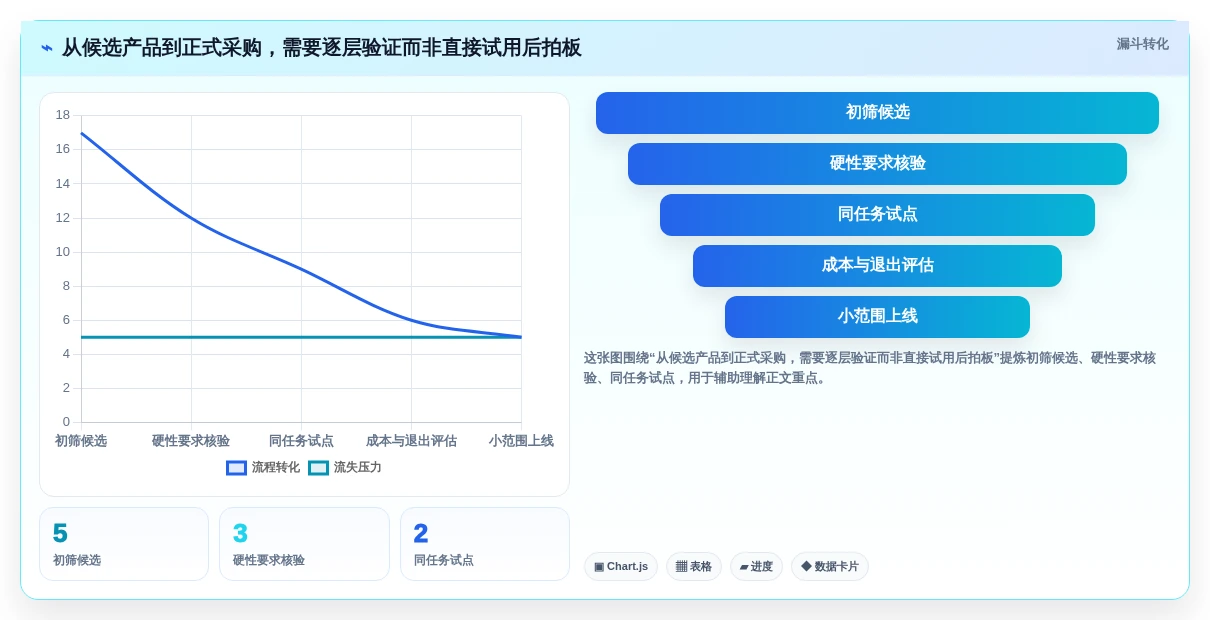Click the 小范围上线 x-axis label
Viewport: 1210px width, 620px height.
[521, 441]
